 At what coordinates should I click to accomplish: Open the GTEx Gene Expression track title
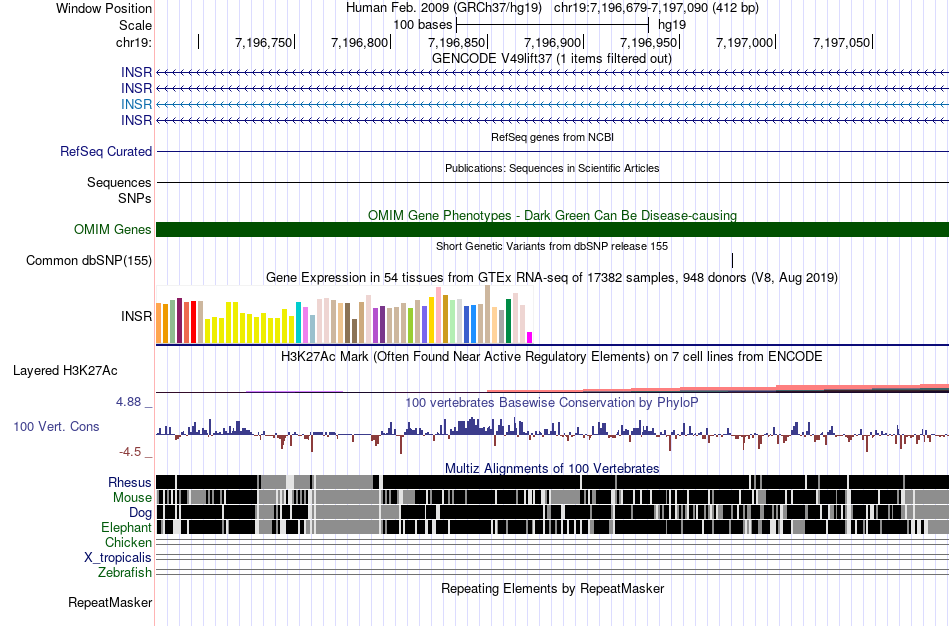[552, 278]
